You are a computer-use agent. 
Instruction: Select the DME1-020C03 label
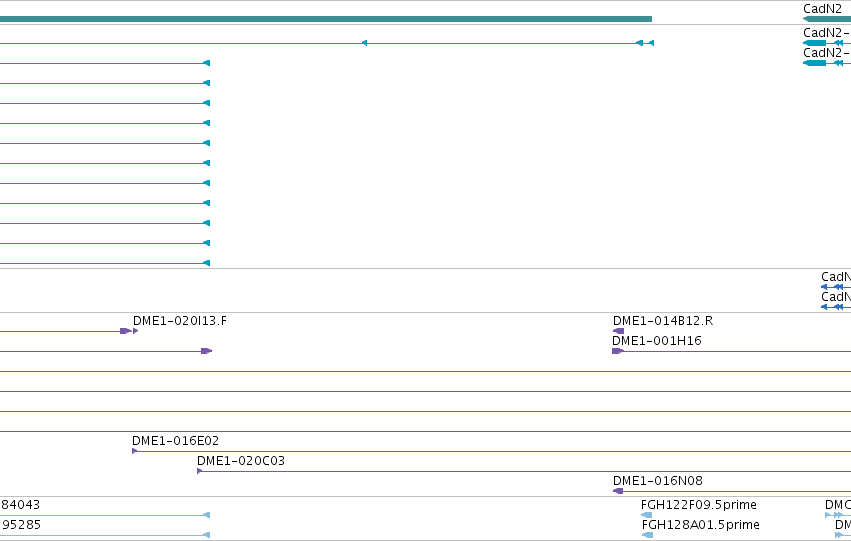coord(240,461)
